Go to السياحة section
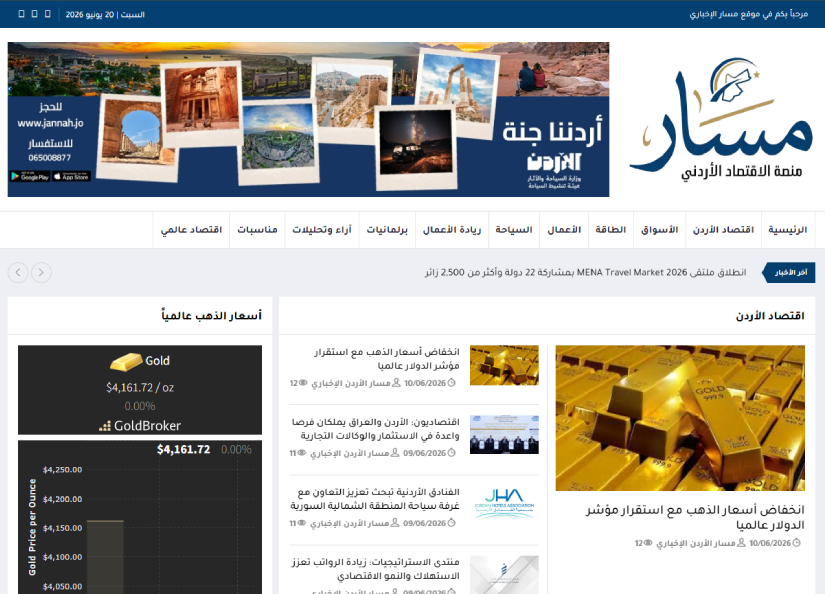 [514, 230]
